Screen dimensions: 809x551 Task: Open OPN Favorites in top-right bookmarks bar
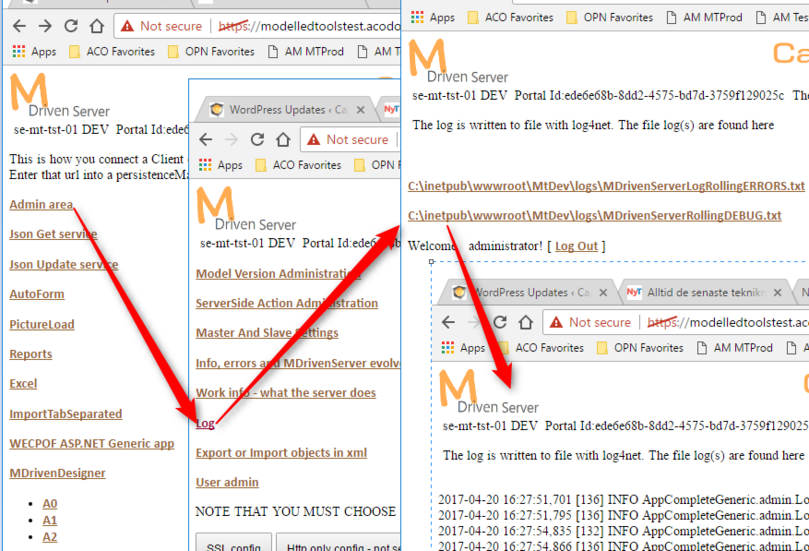(x=609, y=18)
